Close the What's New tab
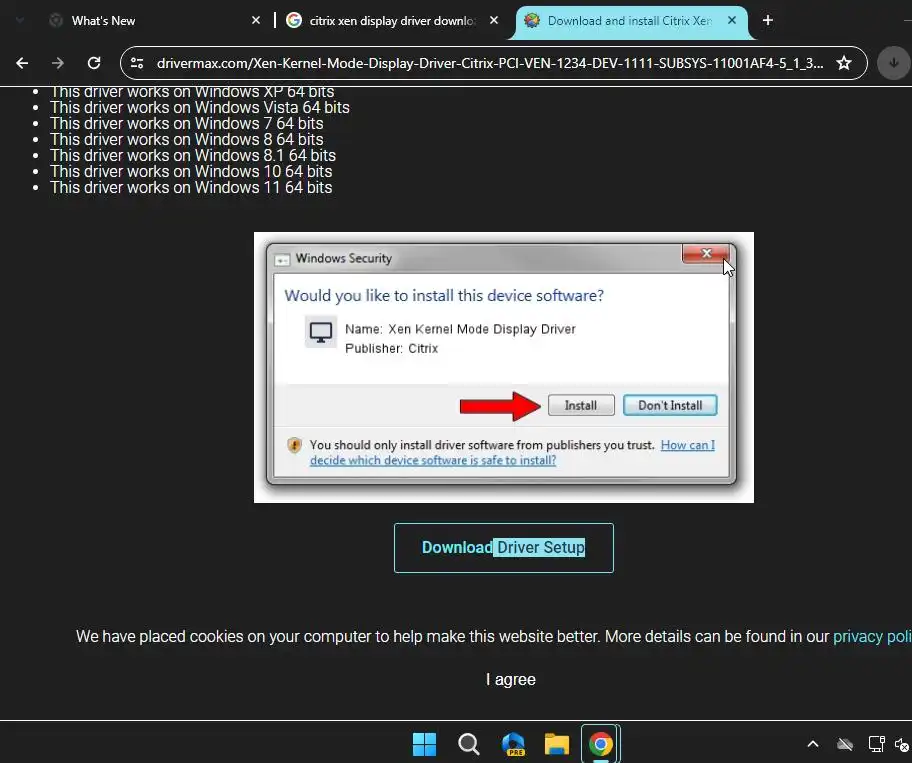 click(x=255, y=20)
